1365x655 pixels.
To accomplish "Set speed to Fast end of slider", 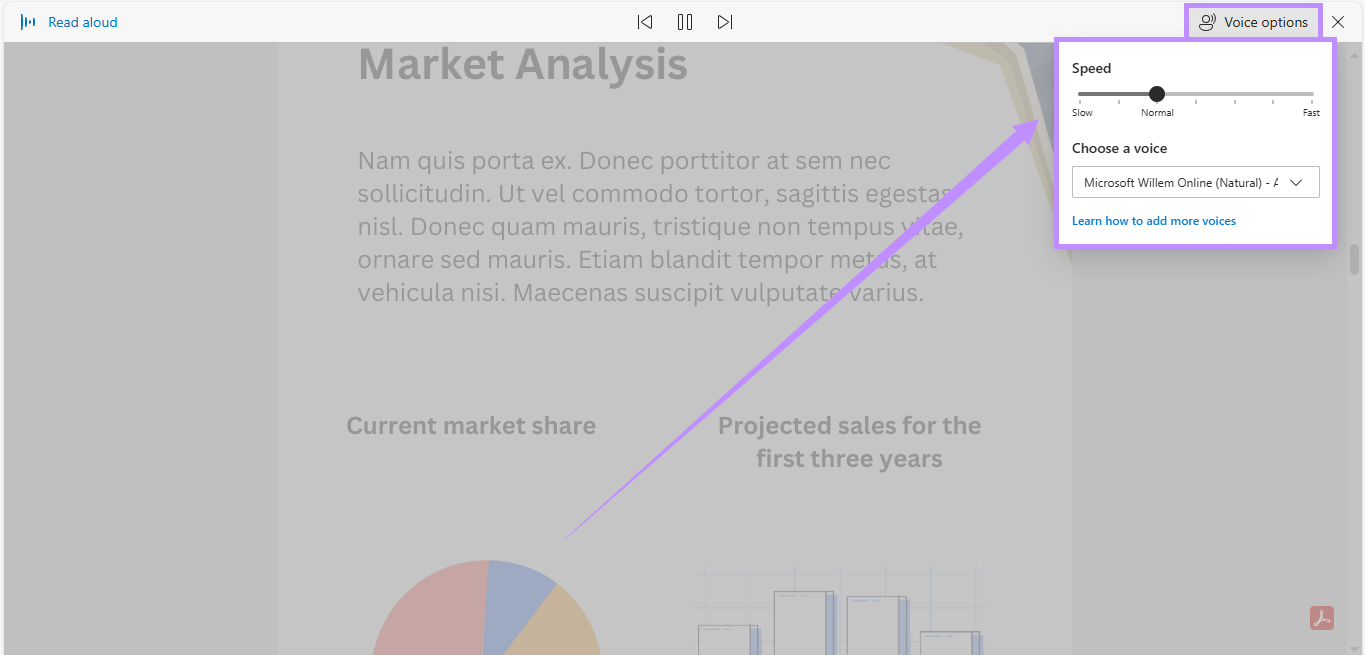I will pos(1312,94).
